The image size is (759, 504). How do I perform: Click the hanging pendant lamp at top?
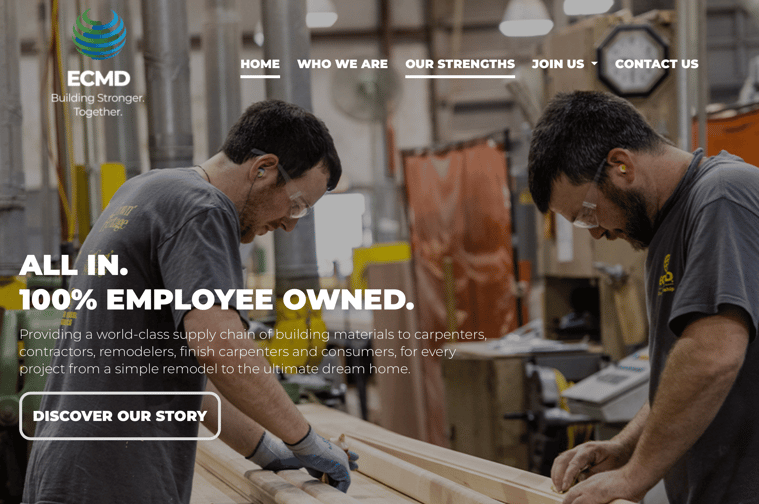point(526,19)
